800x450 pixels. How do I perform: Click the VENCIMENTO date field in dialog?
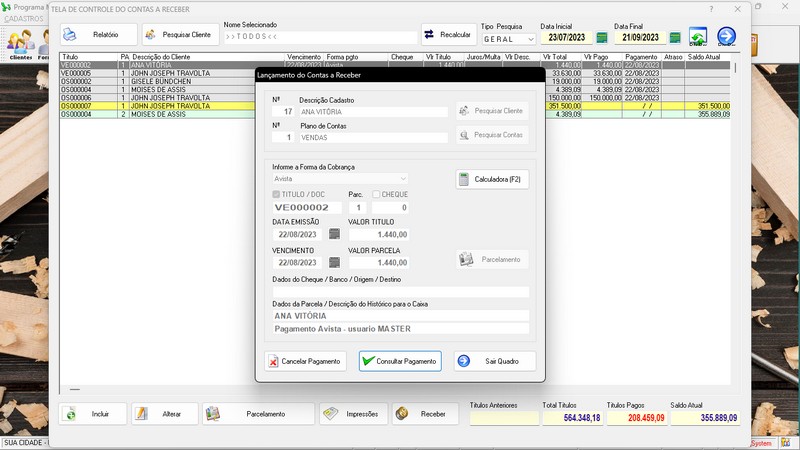click(x=297, y=263)
